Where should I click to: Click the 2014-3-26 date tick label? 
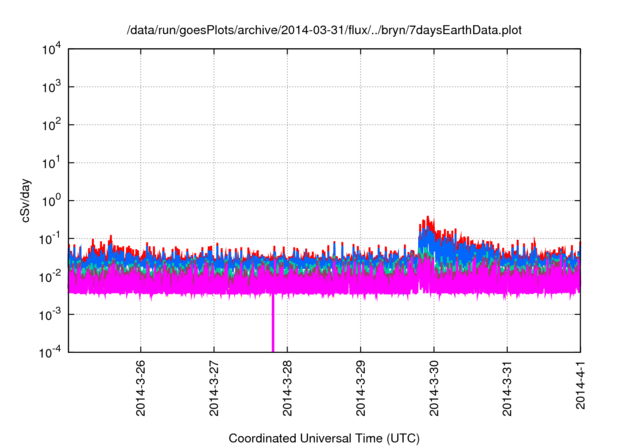coord(140,388)
